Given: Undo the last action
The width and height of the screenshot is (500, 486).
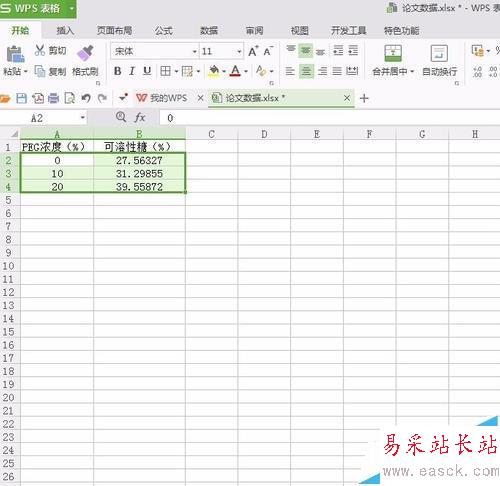Looking at the screenshot, I should (86, 98).
